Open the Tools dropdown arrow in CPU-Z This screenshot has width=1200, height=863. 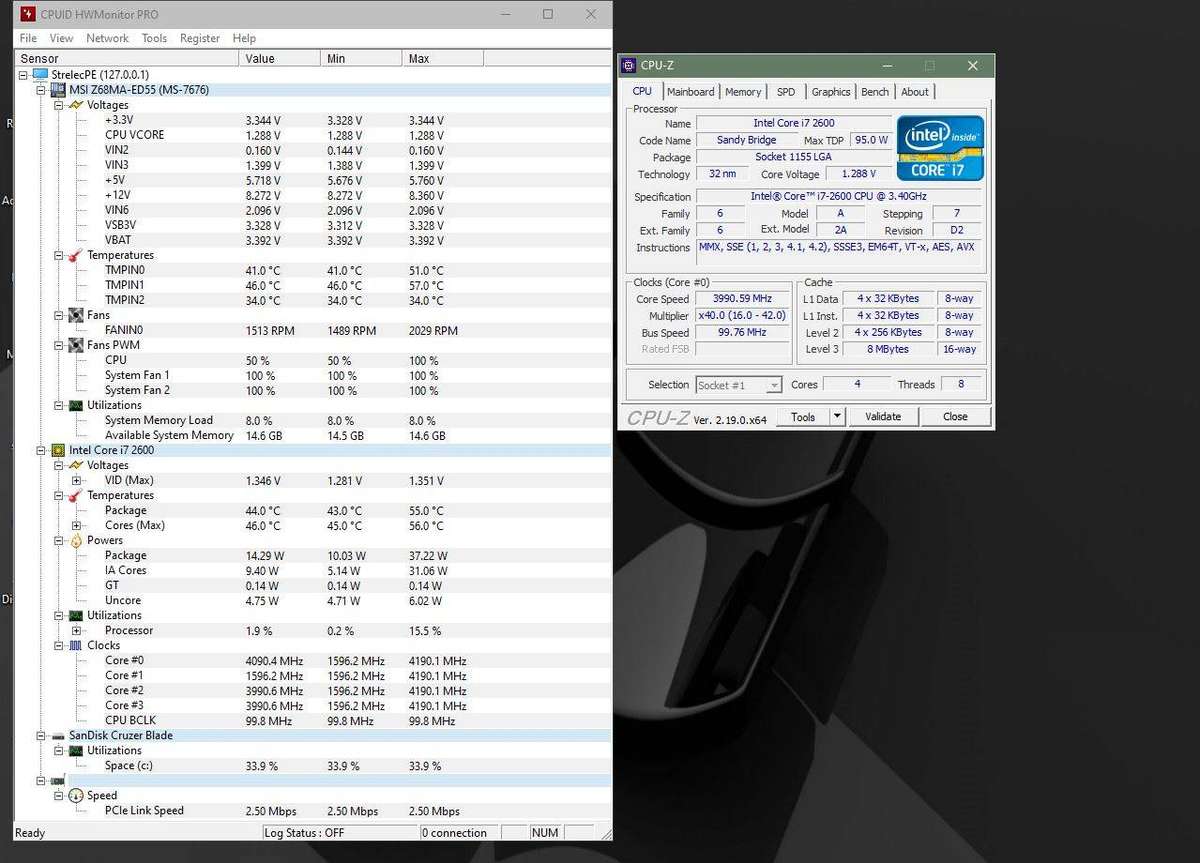(x=838, y=417)
